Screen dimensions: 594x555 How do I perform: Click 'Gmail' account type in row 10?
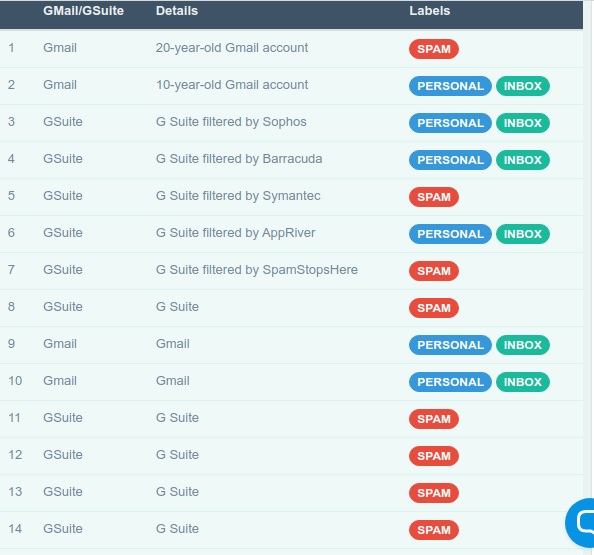[x=60, y=381]
